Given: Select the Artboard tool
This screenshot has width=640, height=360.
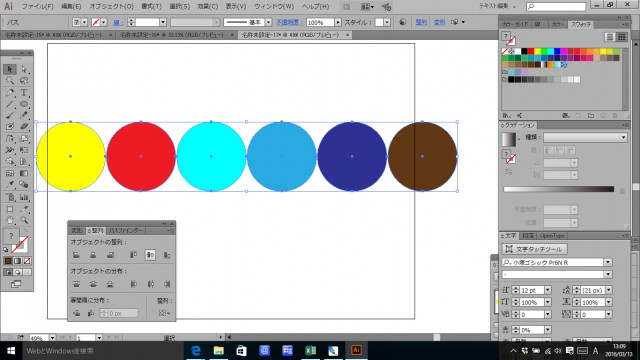Looking at the screenshot, I should tap(10, 209).
